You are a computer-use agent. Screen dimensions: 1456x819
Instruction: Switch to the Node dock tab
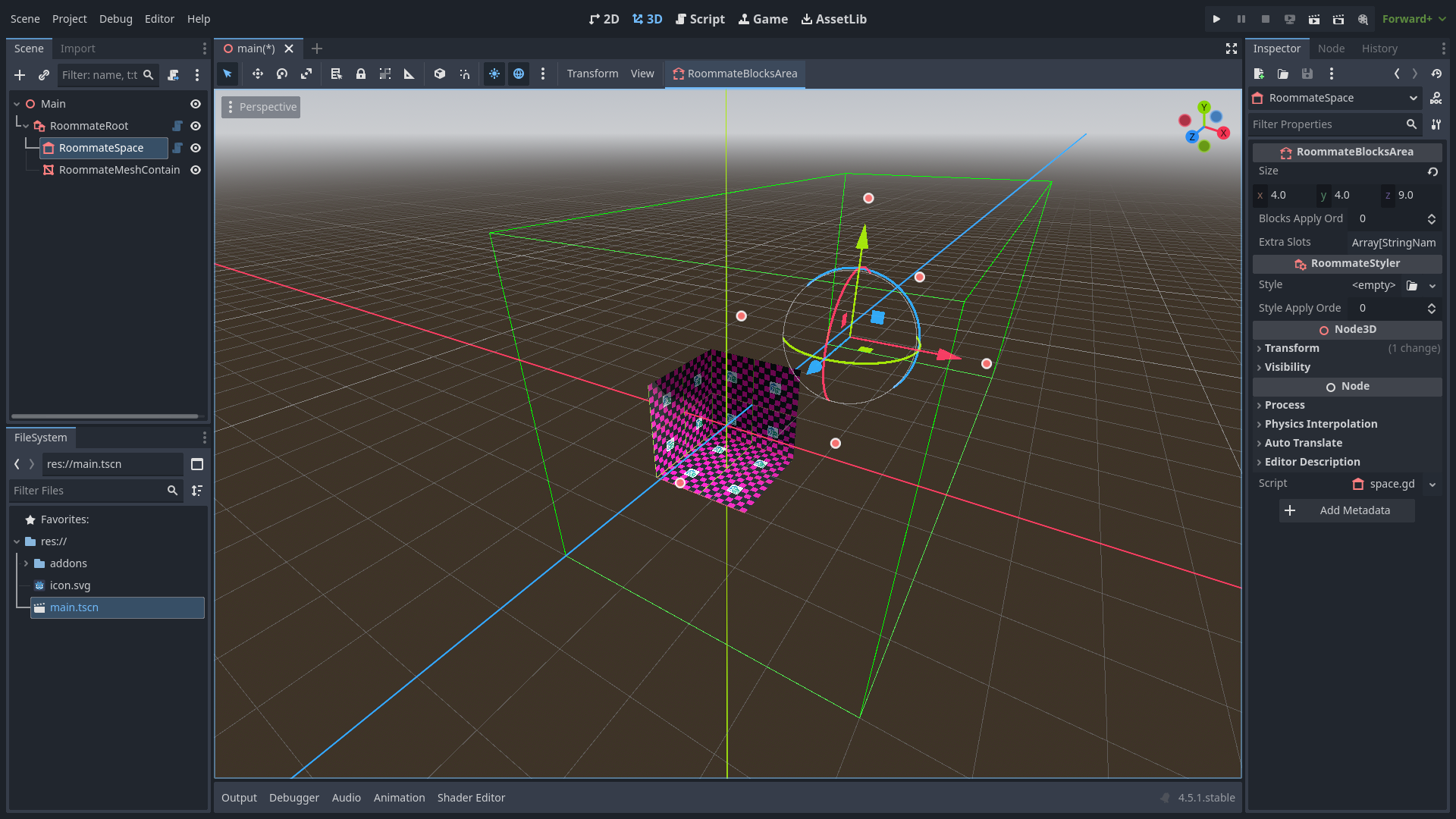pyautogui.click(x=1331, y=49)
